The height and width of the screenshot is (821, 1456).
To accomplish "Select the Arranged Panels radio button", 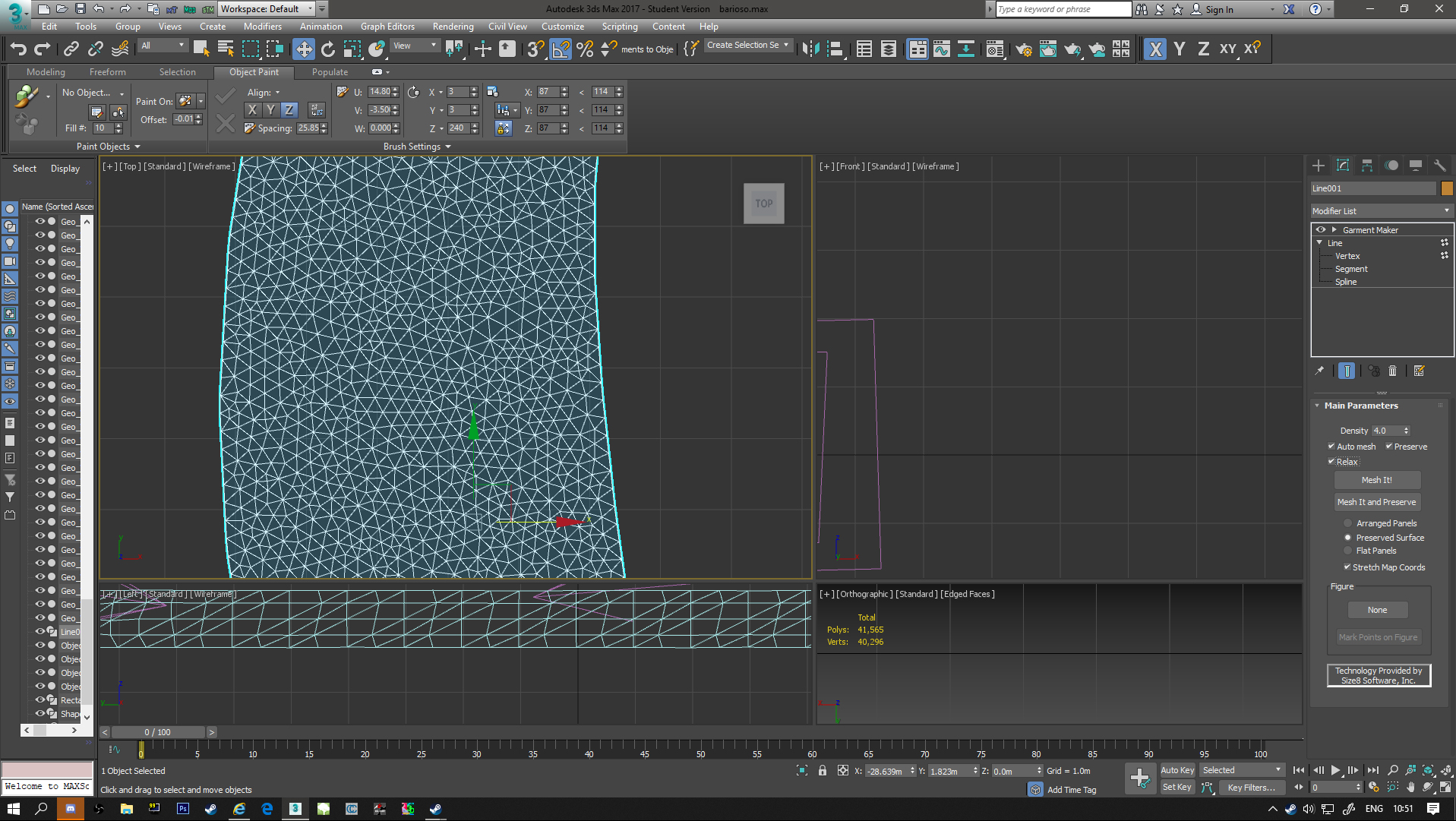I will pos(1348,523).
